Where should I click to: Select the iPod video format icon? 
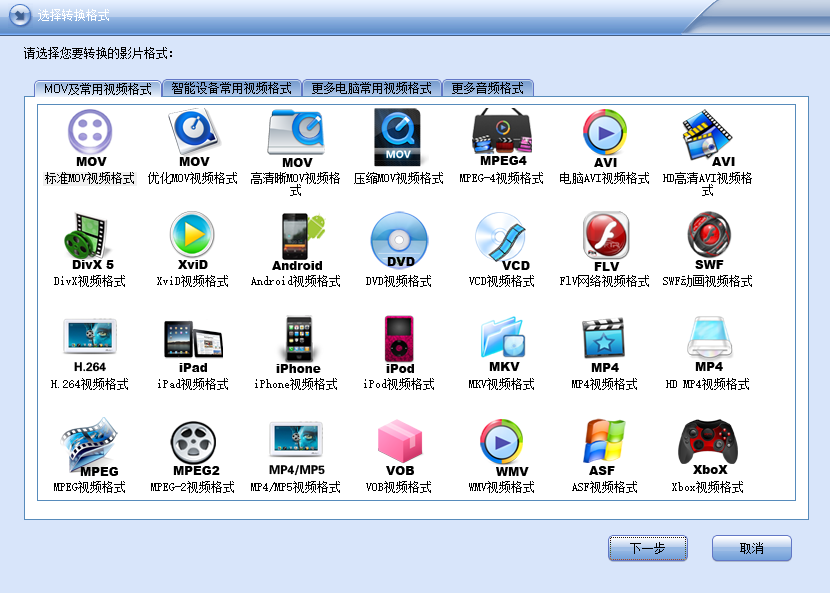tap(400, 345)
